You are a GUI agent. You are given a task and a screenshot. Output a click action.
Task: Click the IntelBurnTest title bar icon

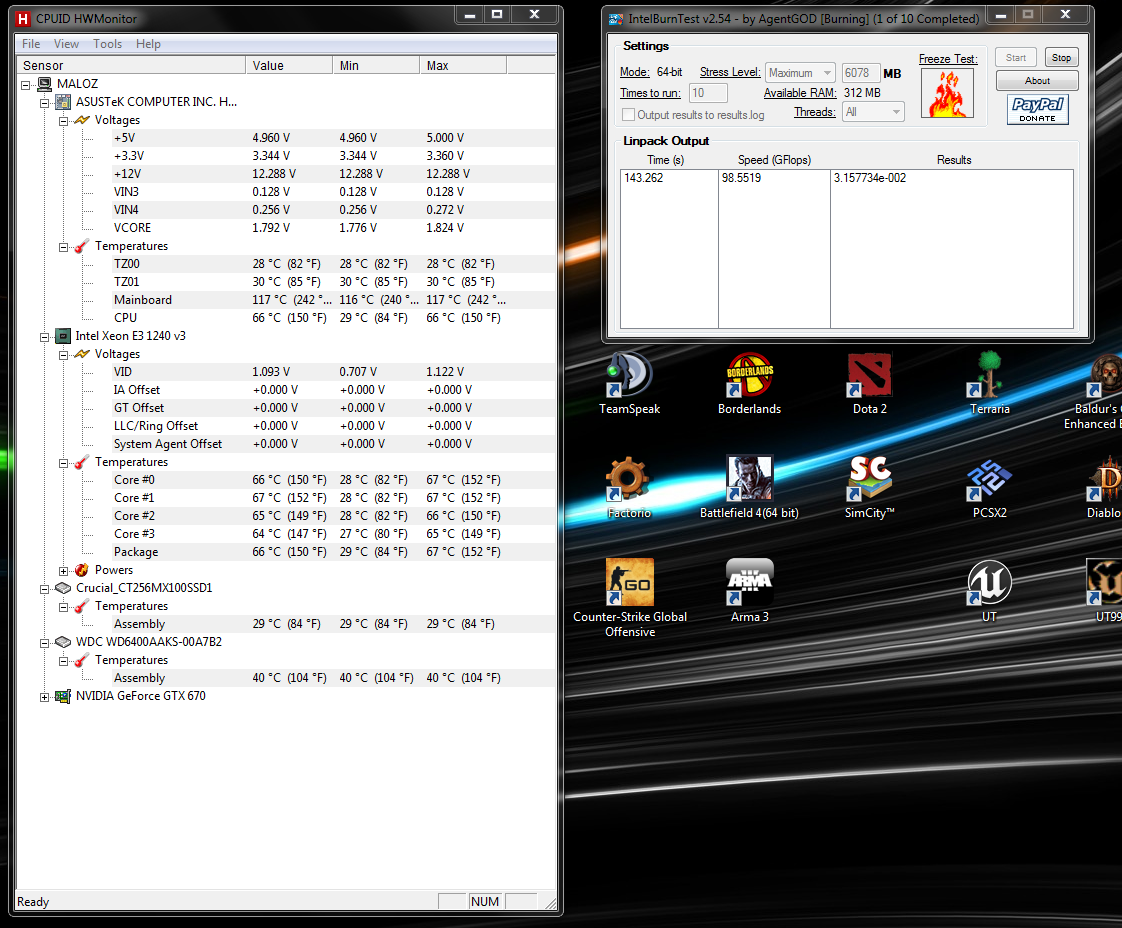[x=615, y=19]
